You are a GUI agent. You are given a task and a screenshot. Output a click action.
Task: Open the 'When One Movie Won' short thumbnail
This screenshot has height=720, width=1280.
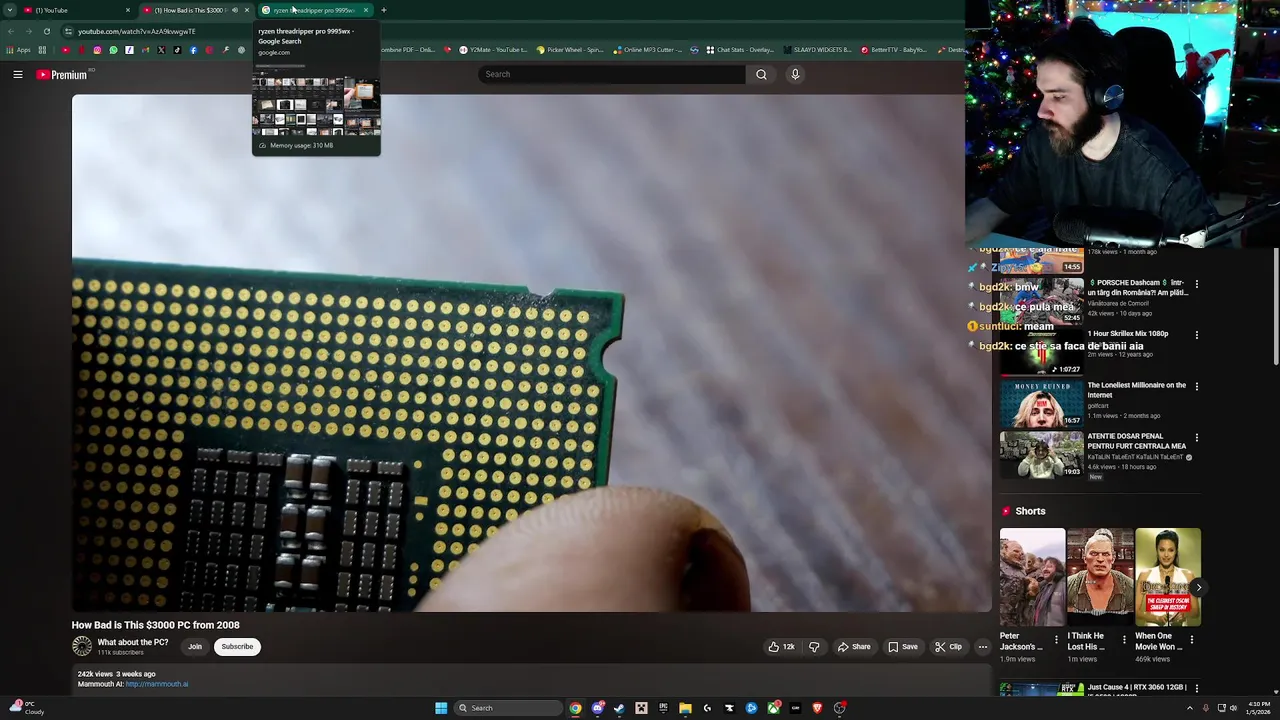1168,577
